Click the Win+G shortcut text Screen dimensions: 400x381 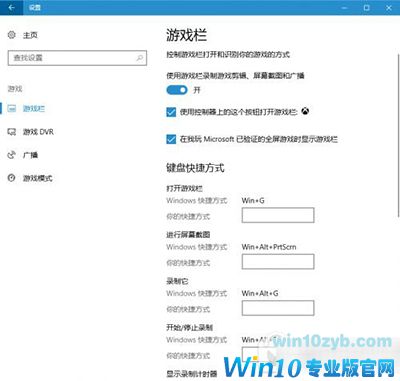click(x=253, y=201)
